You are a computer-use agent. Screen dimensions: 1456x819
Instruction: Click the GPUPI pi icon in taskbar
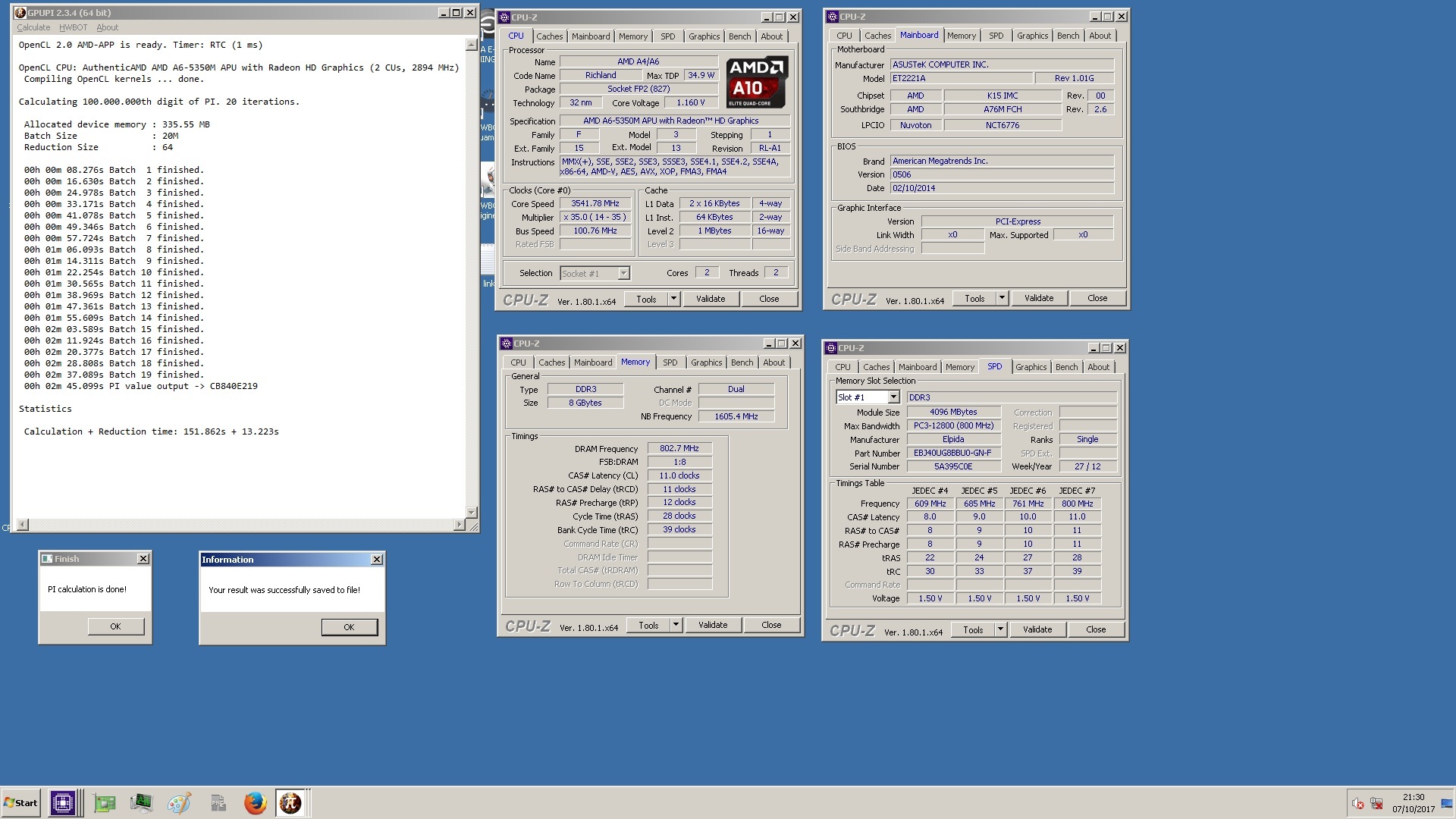(x=290, y=803)
